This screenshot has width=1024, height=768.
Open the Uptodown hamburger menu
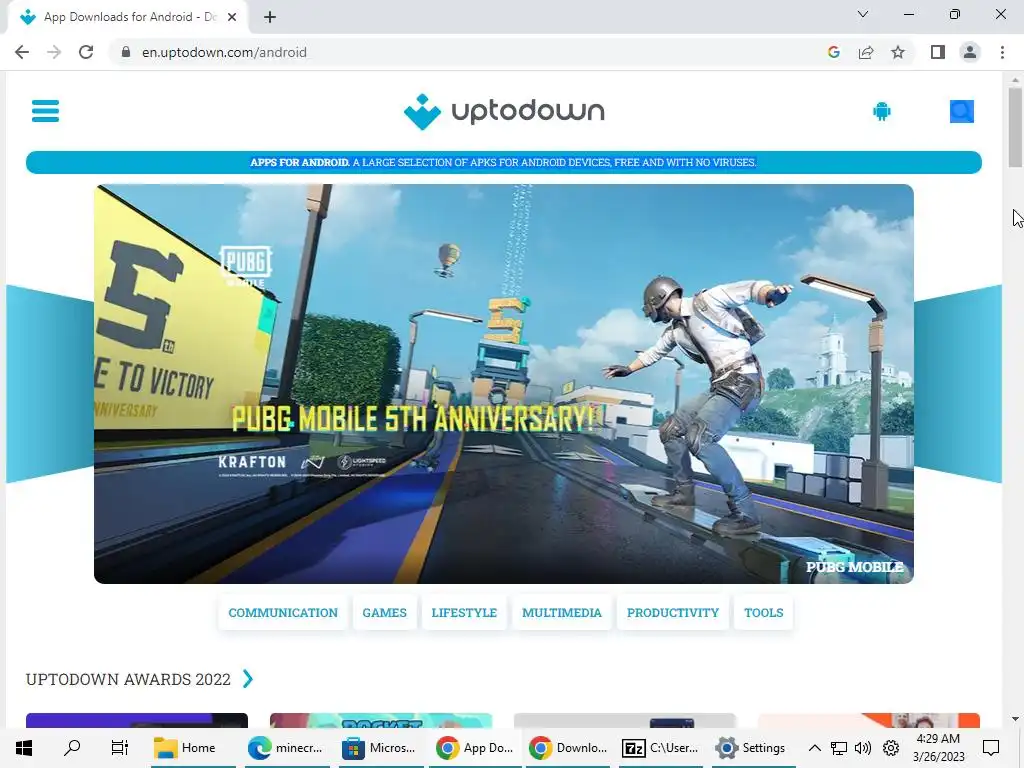(x=45, y=111)
